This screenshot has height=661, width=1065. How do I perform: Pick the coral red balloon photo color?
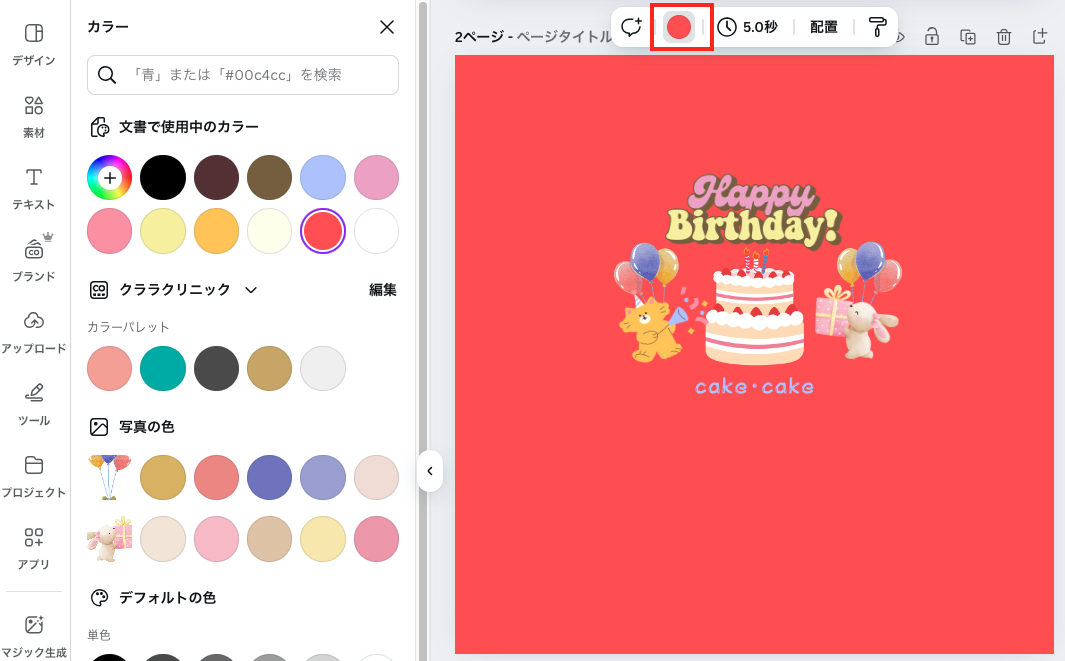216,478
